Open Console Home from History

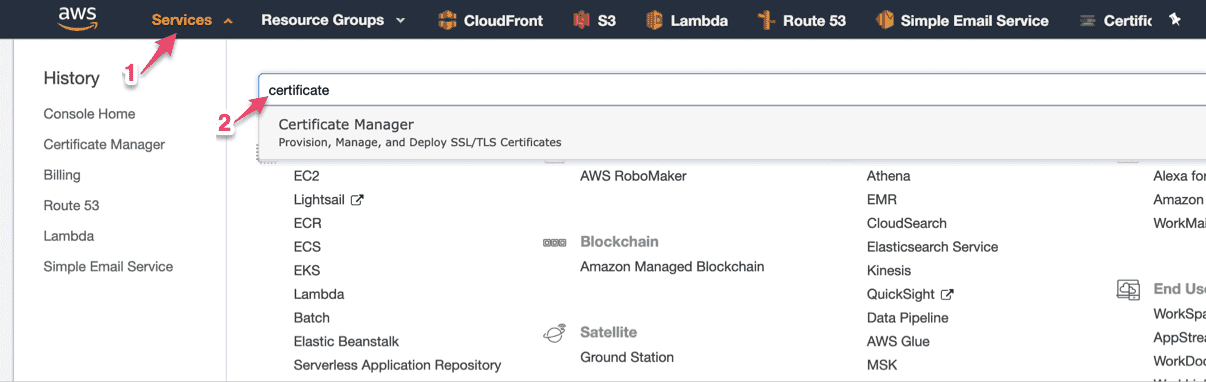(89, 114)
